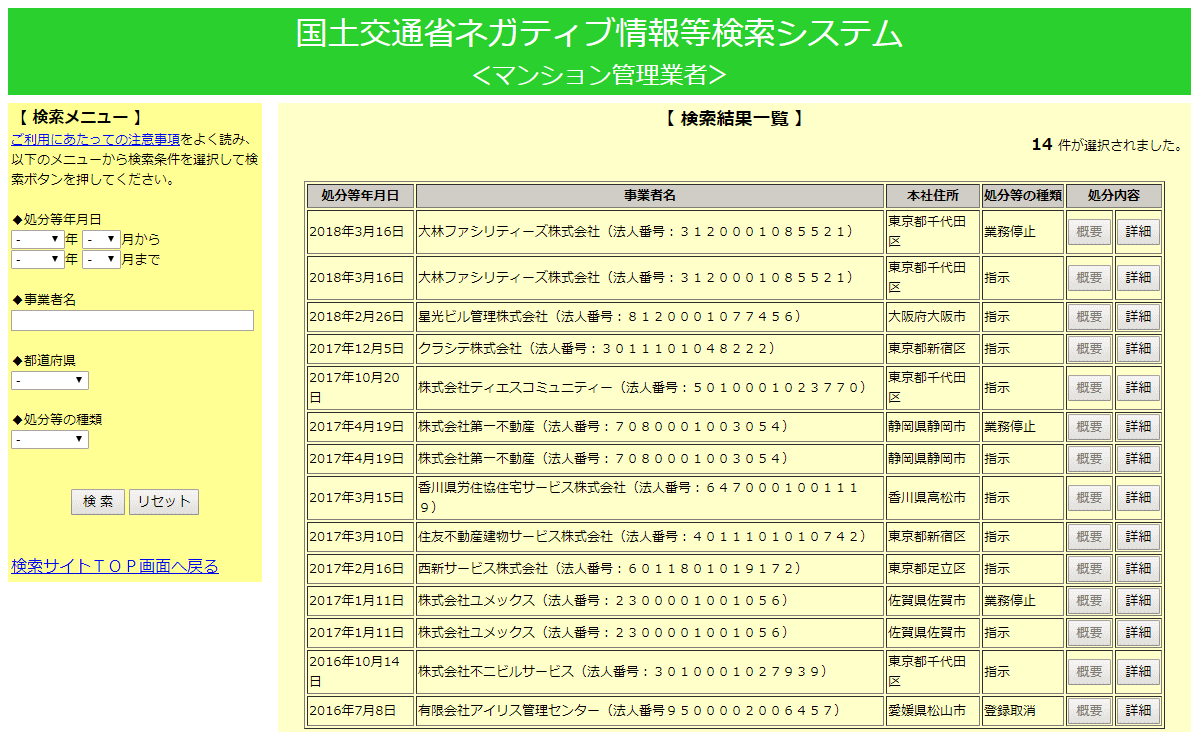Click 概要 for ユメックス 業務停止 row
The width and height of the screenshot is (1195, 740).
[1089, 601]
